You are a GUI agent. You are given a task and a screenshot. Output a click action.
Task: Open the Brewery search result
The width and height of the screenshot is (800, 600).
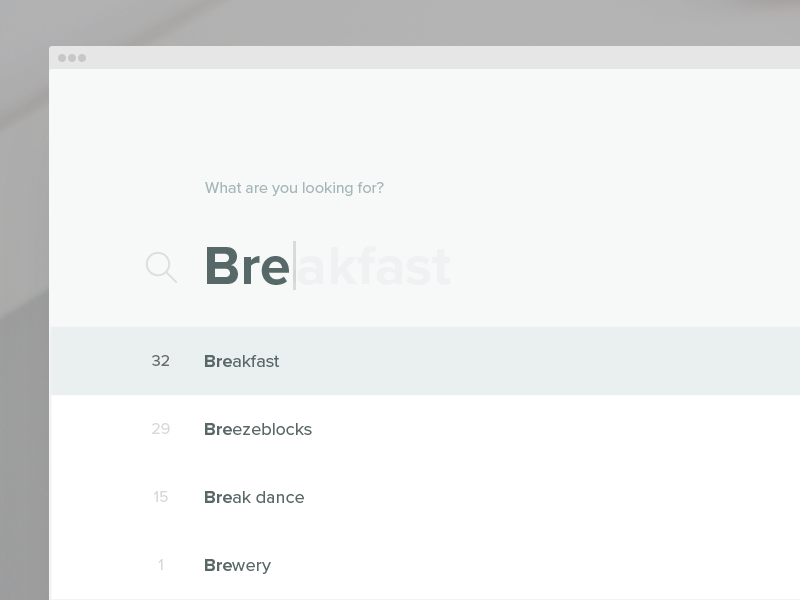tap(238, 565)
